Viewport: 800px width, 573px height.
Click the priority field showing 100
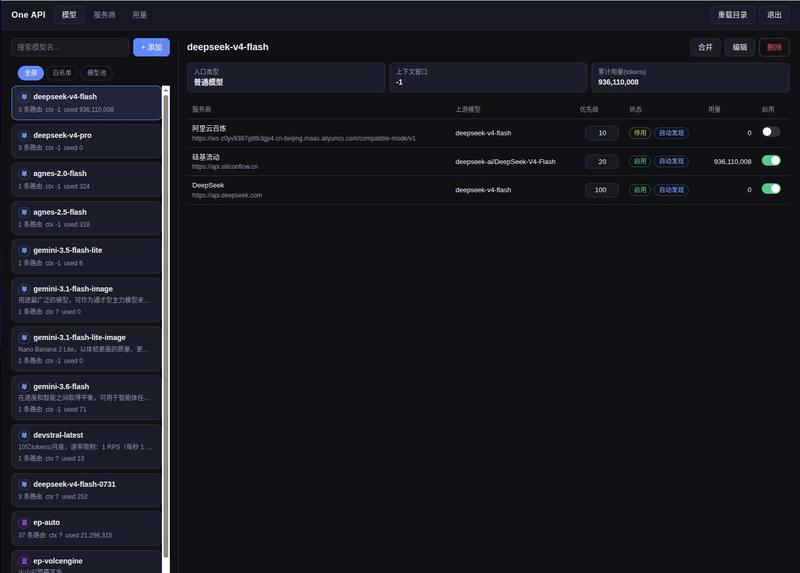(x=602, y=190)
